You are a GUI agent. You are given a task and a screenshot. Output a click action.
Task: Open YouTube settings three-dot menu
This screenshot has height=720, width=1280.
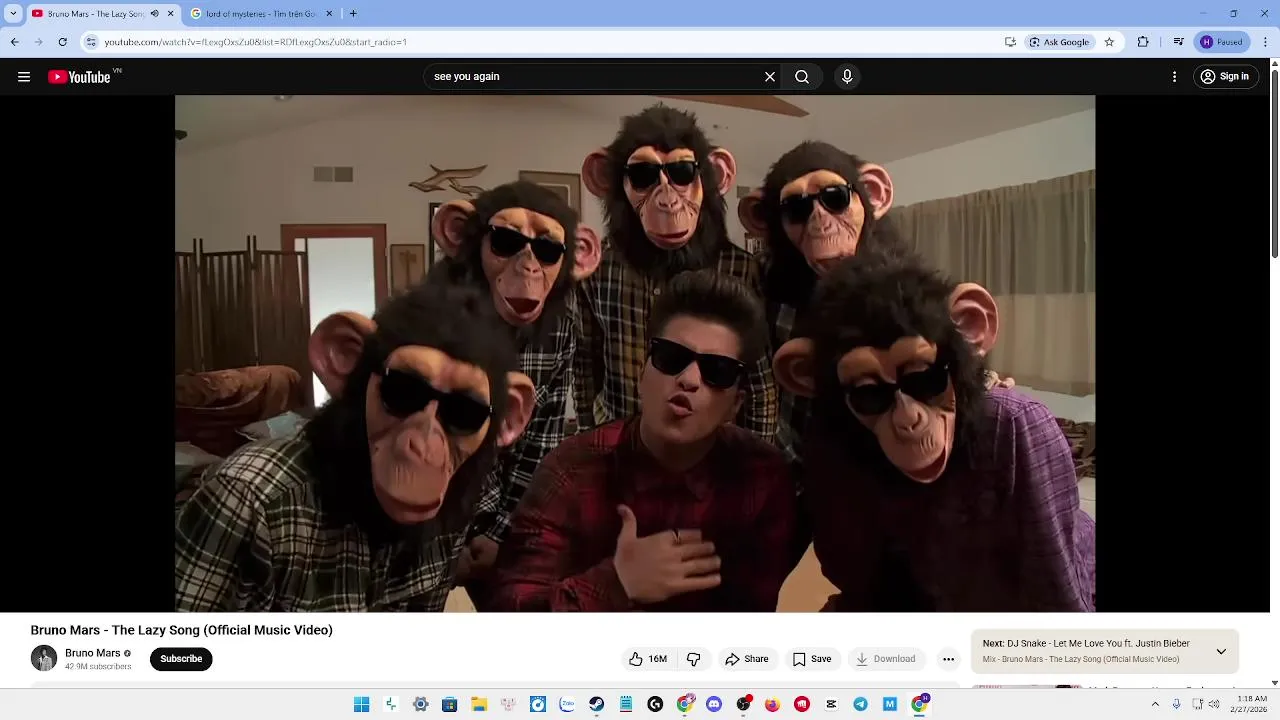pos(1174,77)
